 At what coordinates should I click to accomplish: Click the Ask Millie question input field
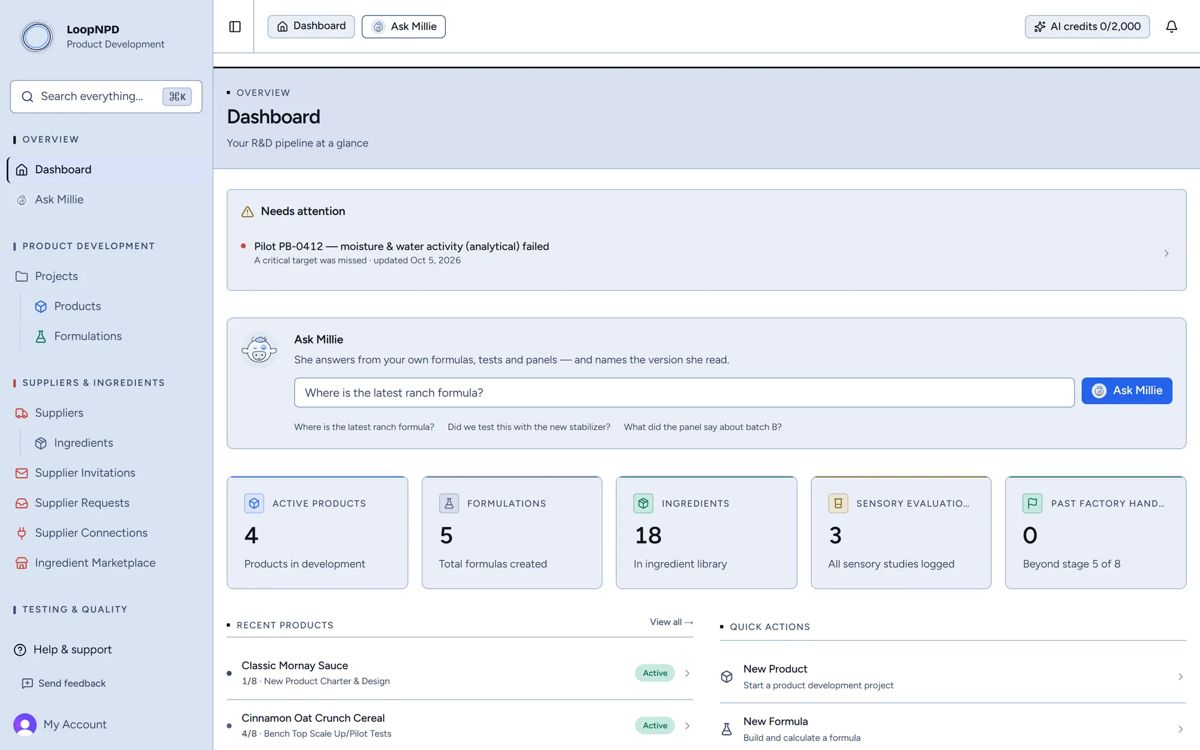coord(684,393)
